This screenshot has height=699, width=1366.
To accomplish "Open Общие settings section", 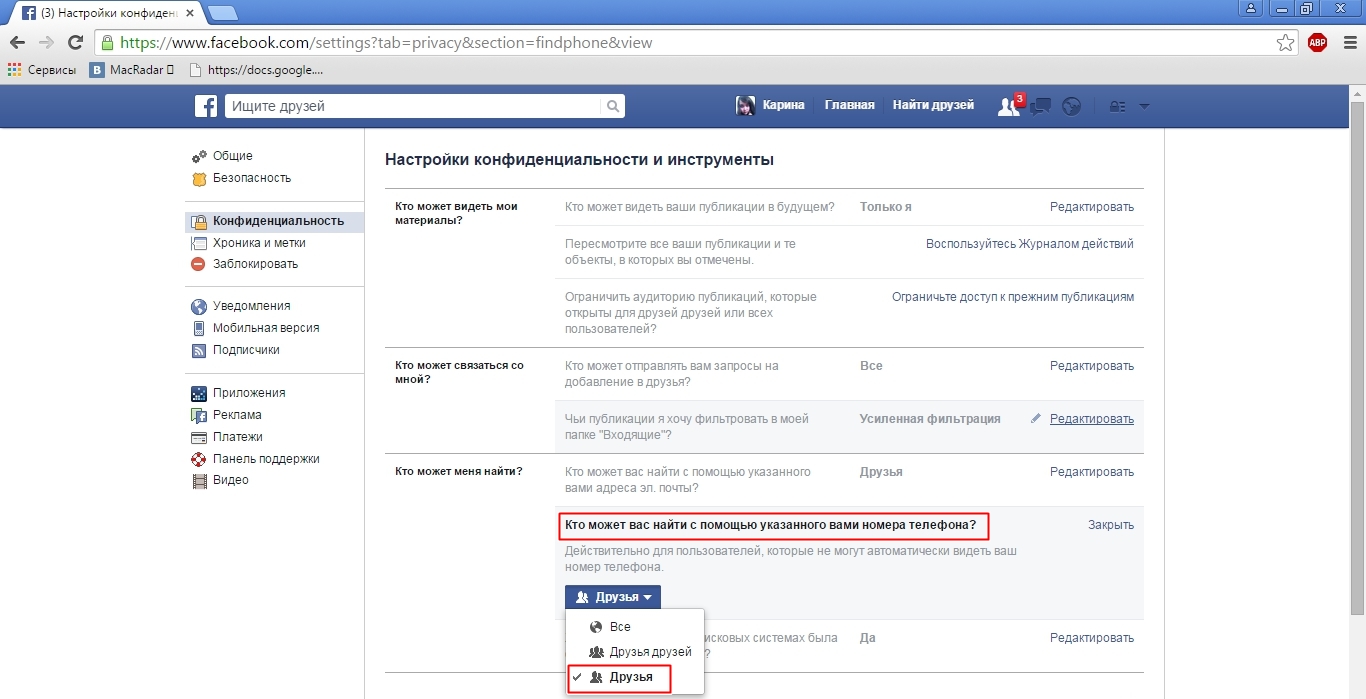I will click(232, 156).
